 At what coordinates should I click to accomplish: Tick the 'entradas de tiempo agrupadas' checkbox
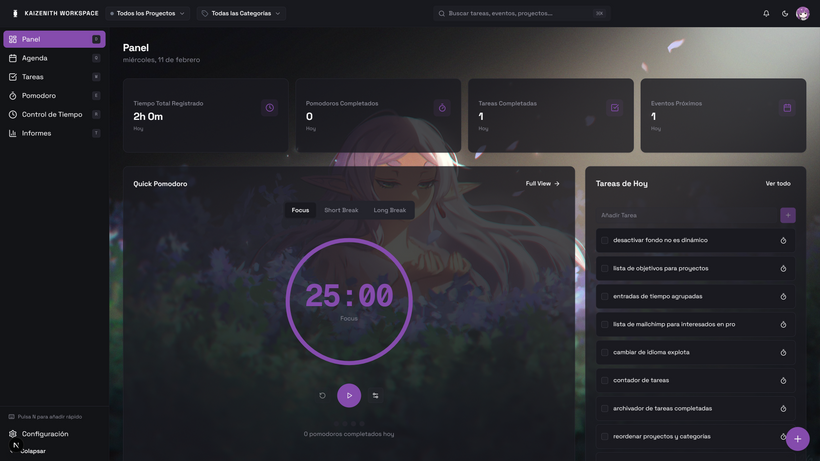605,296
